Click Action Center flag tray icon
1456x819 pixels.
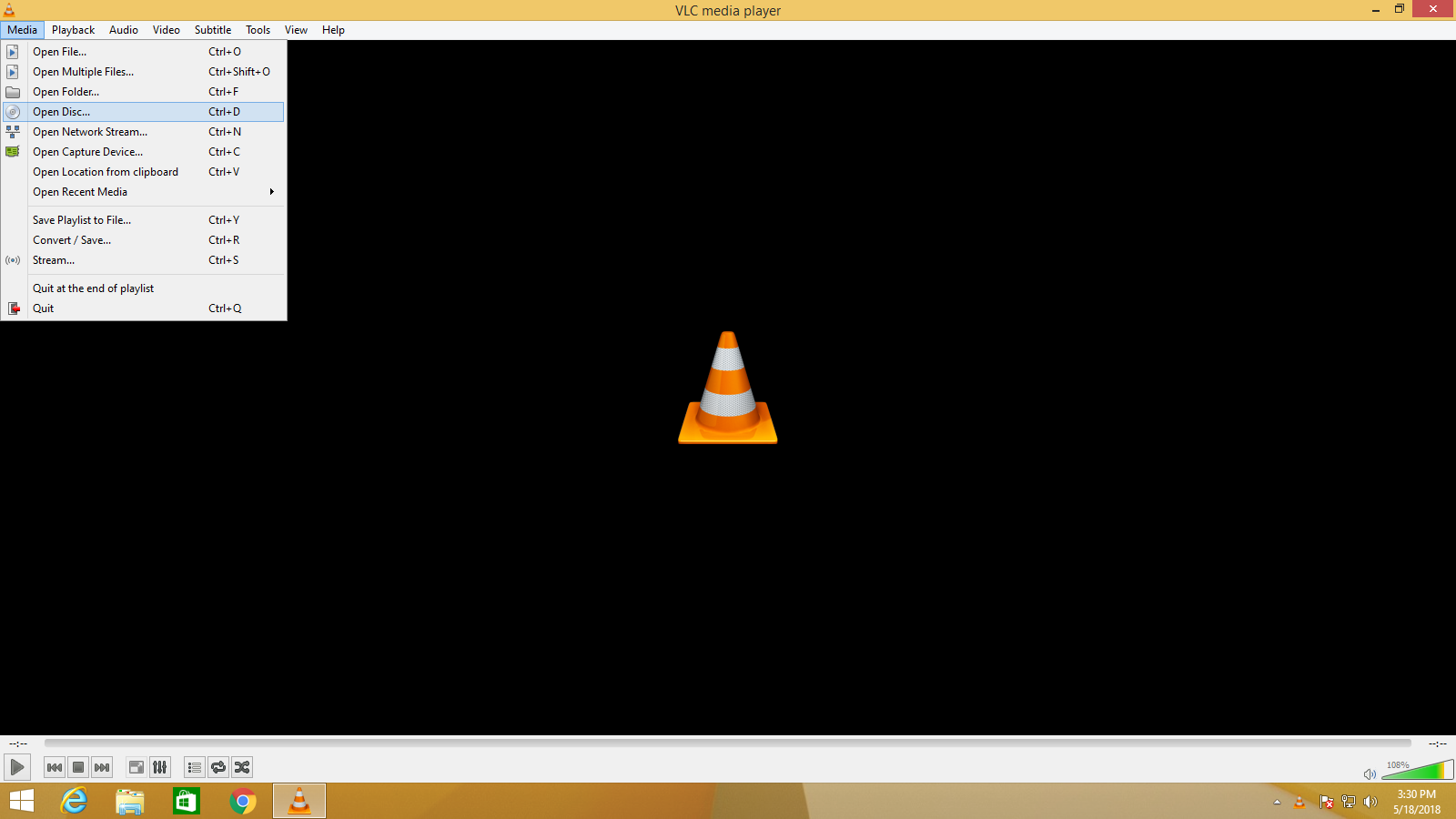click(1326, 802)
